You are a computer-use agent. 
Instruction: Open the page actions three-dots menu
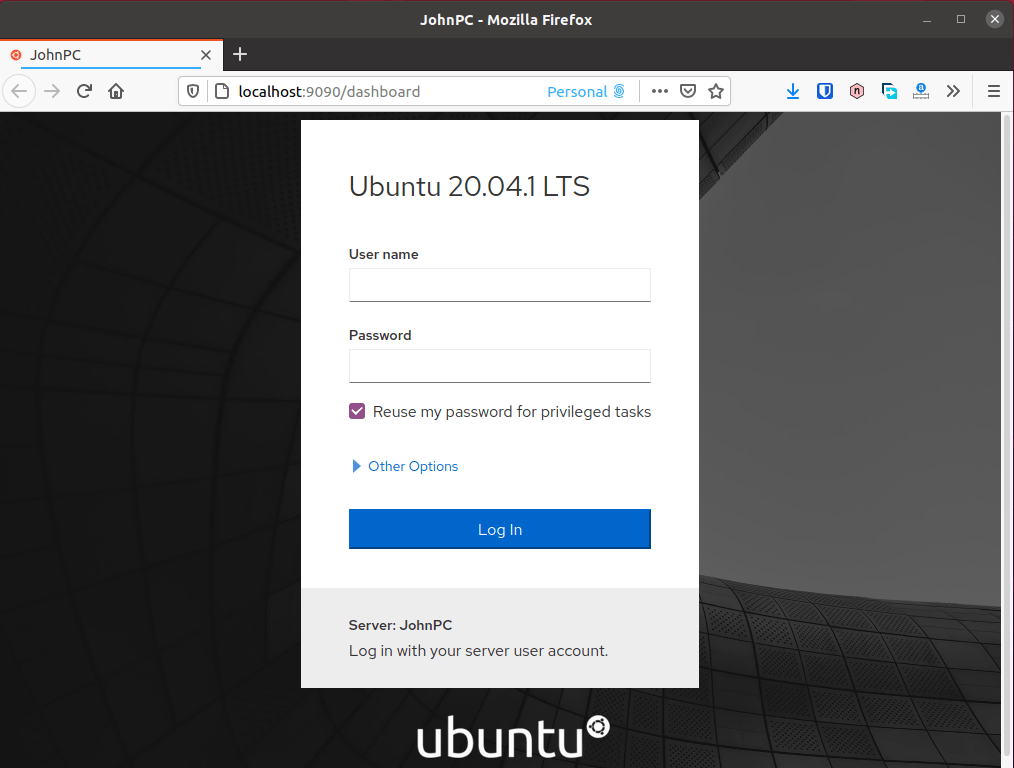click(x=659, y=91)
